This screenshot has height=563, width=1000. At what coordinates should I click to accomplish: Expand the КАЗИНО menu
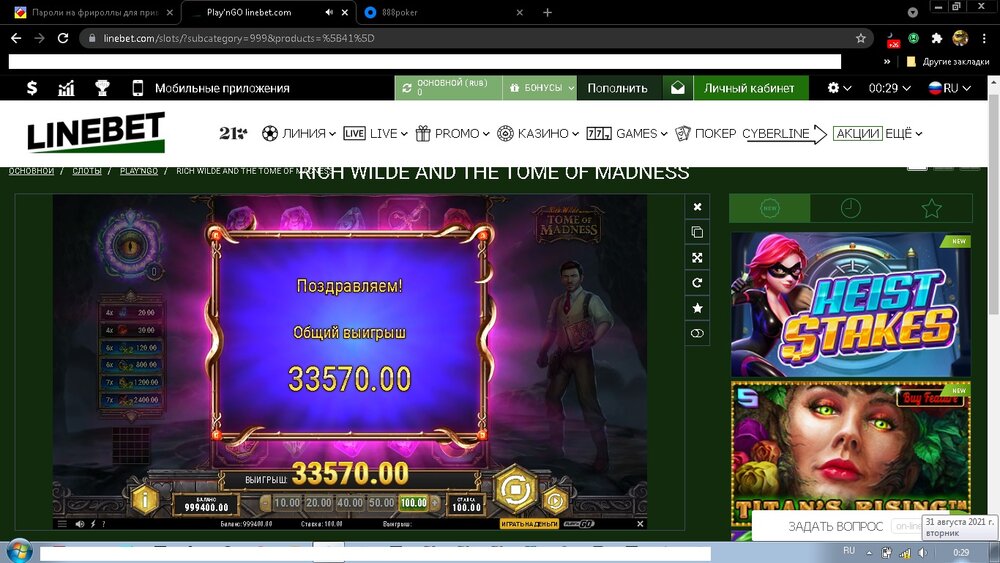(x=538, y=133)
